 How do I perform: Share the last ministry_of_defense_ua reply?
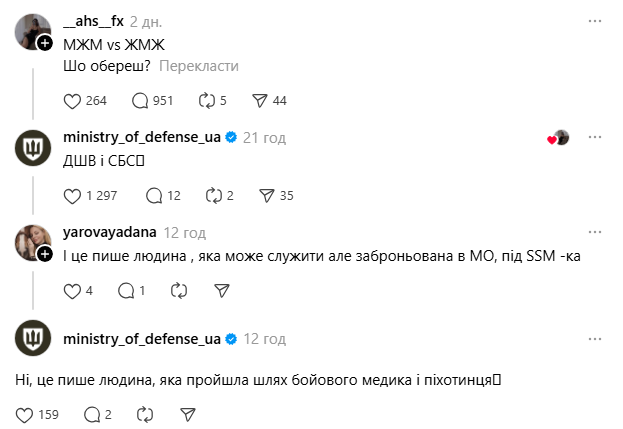point(187,413)
